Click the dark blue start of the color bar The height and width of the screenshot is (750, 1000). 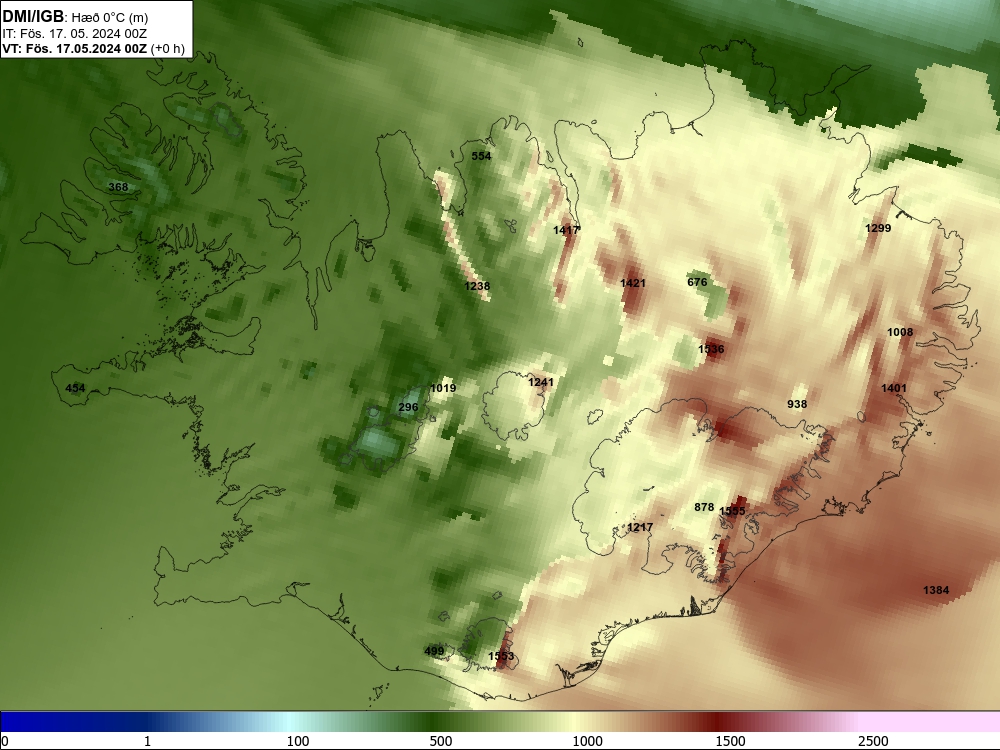tap(38, 722)
